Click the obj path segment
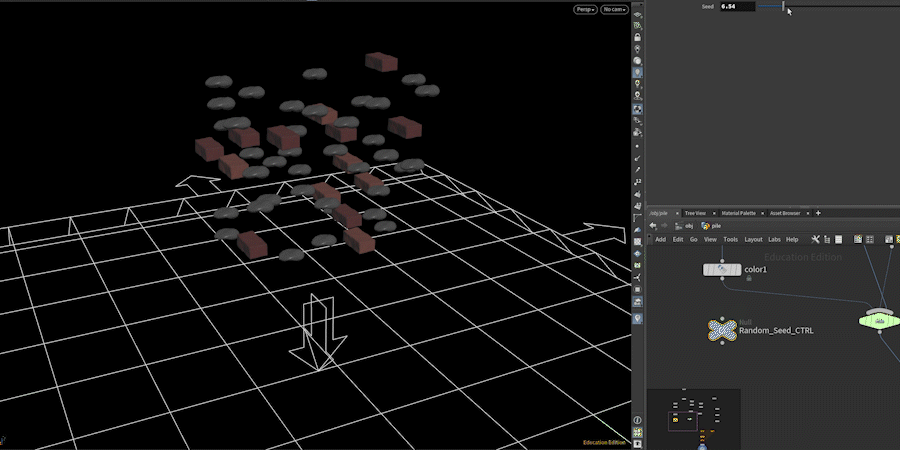 (x=684, y=226)
